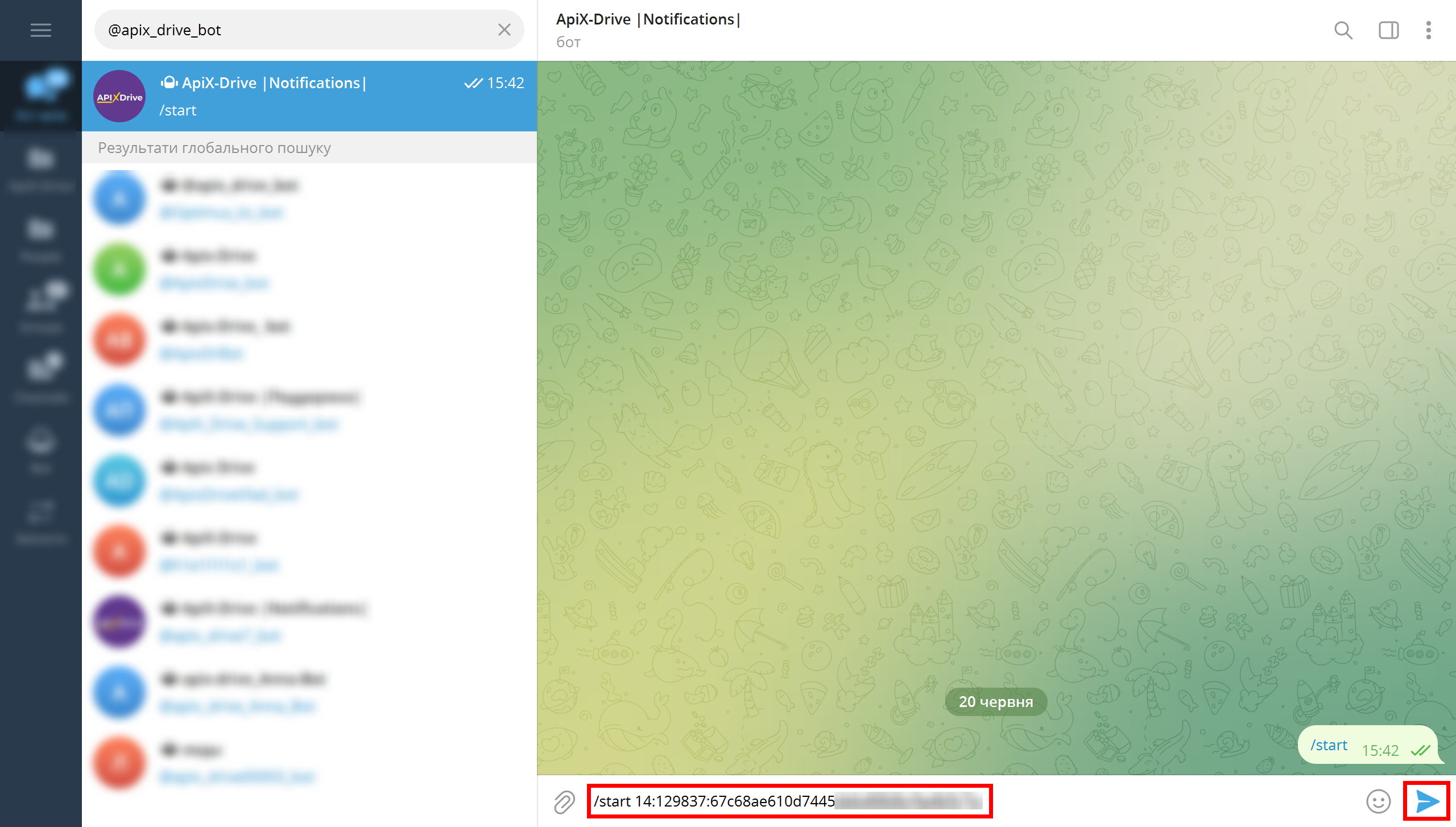1456x827 pixels.
Task: Open the search panel
Action: (1344, 29)
